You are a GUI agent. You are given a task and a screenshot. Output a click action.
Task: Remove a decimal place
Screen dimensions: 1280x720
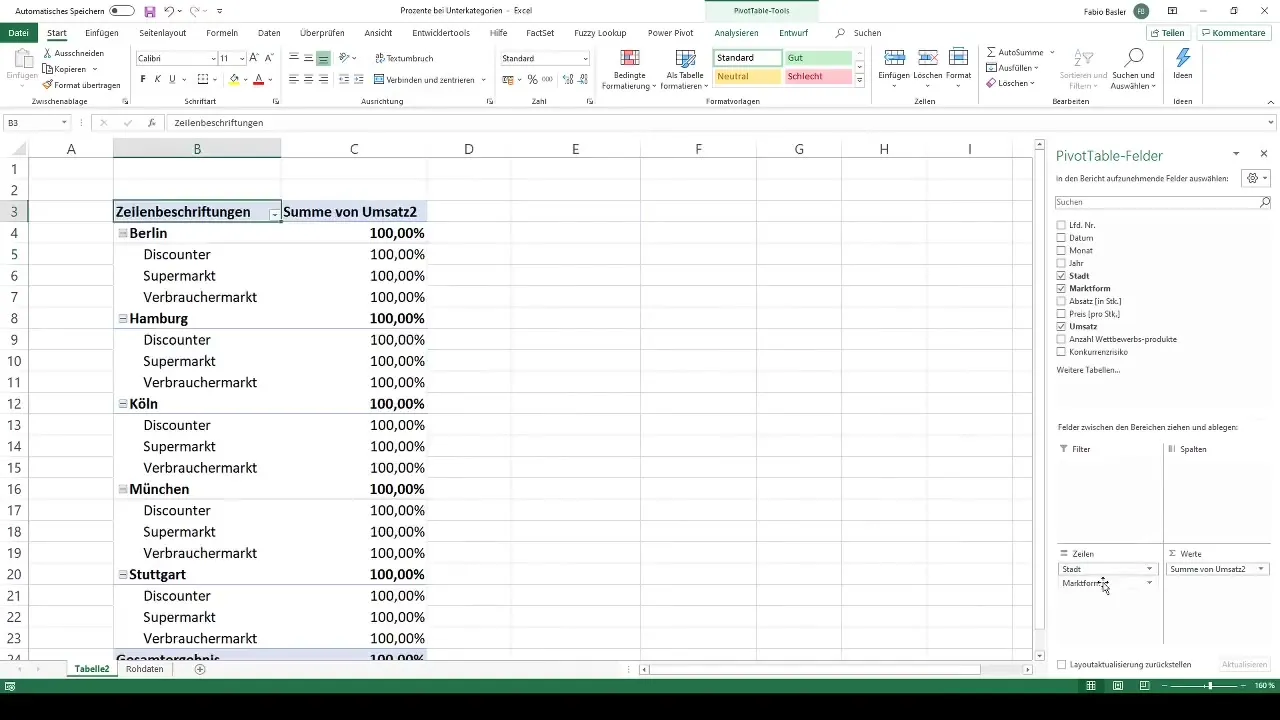coord(581,79)
